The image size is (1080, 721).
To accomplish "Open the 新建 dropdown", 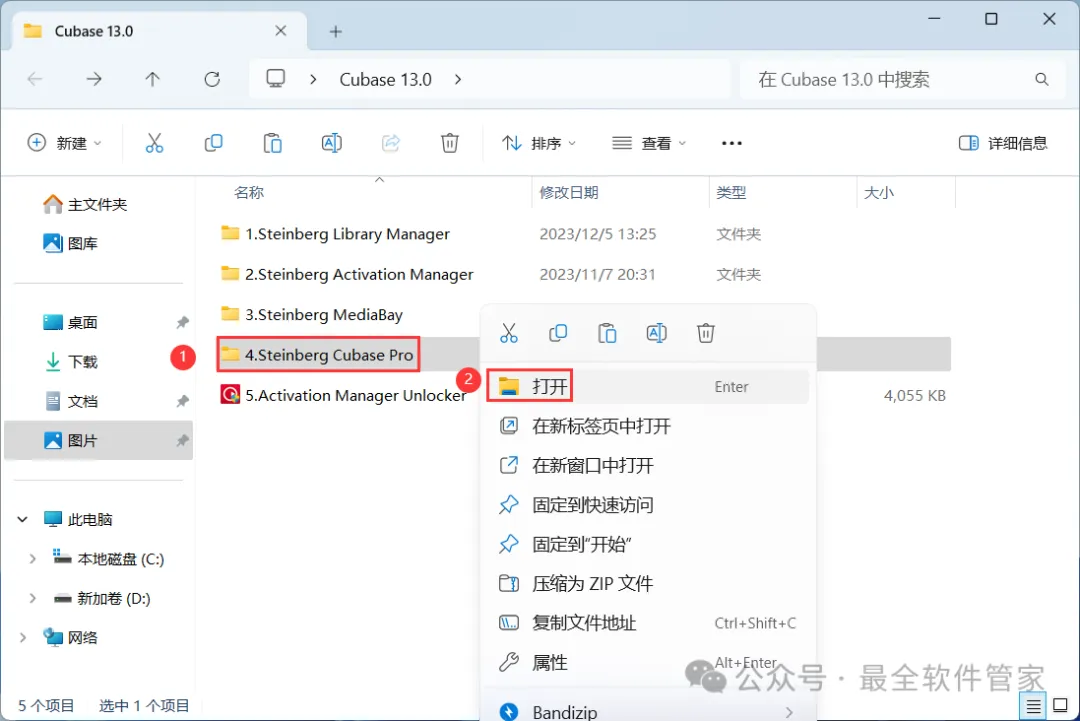I will point(64,143).
